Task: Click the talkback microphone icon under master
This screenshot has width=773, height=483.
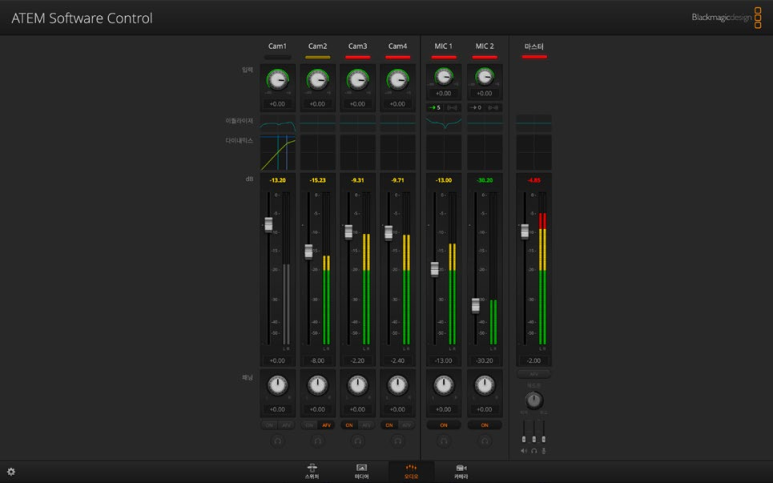Action: click(x=544, y=450)
